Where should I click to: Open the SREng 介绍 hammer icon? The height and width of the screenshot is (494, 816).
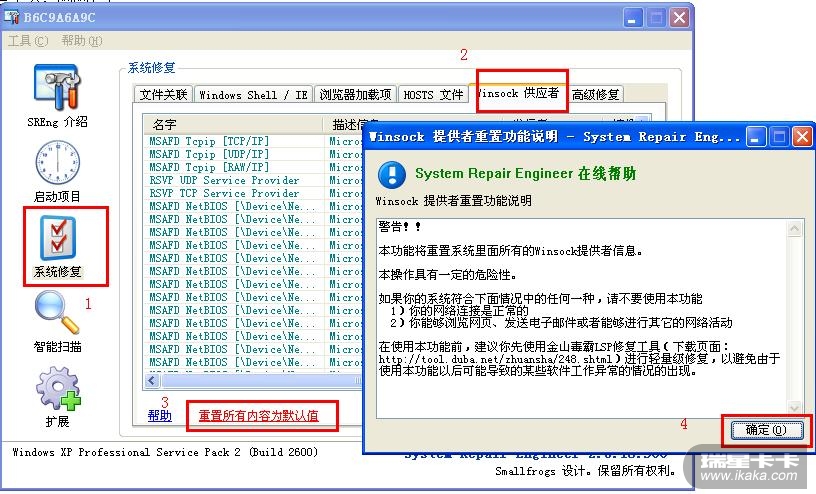[57, 87]
